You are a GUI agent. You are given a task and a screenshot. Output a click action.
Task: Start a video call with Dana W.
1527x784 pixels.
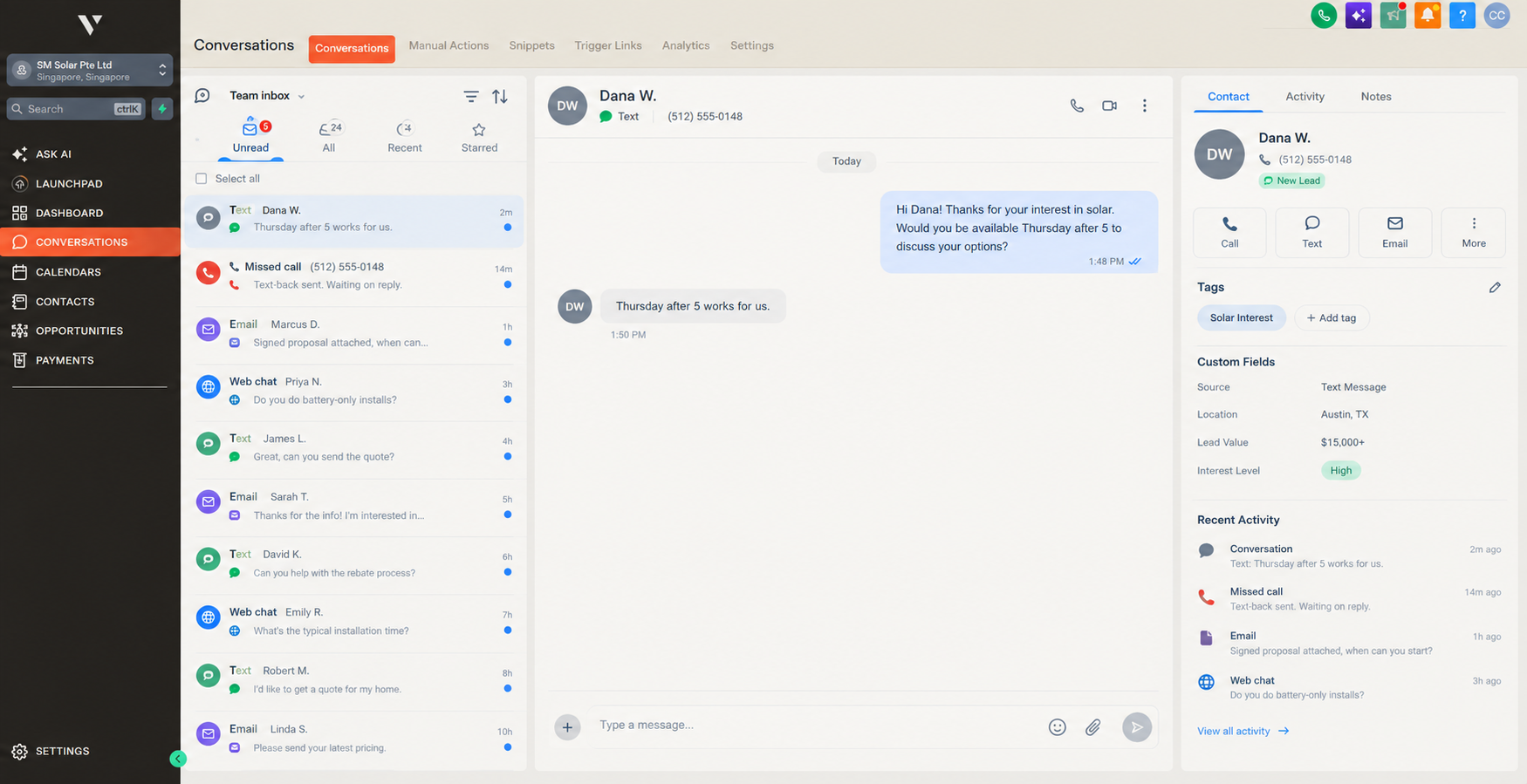click(x=1110, y=106)
